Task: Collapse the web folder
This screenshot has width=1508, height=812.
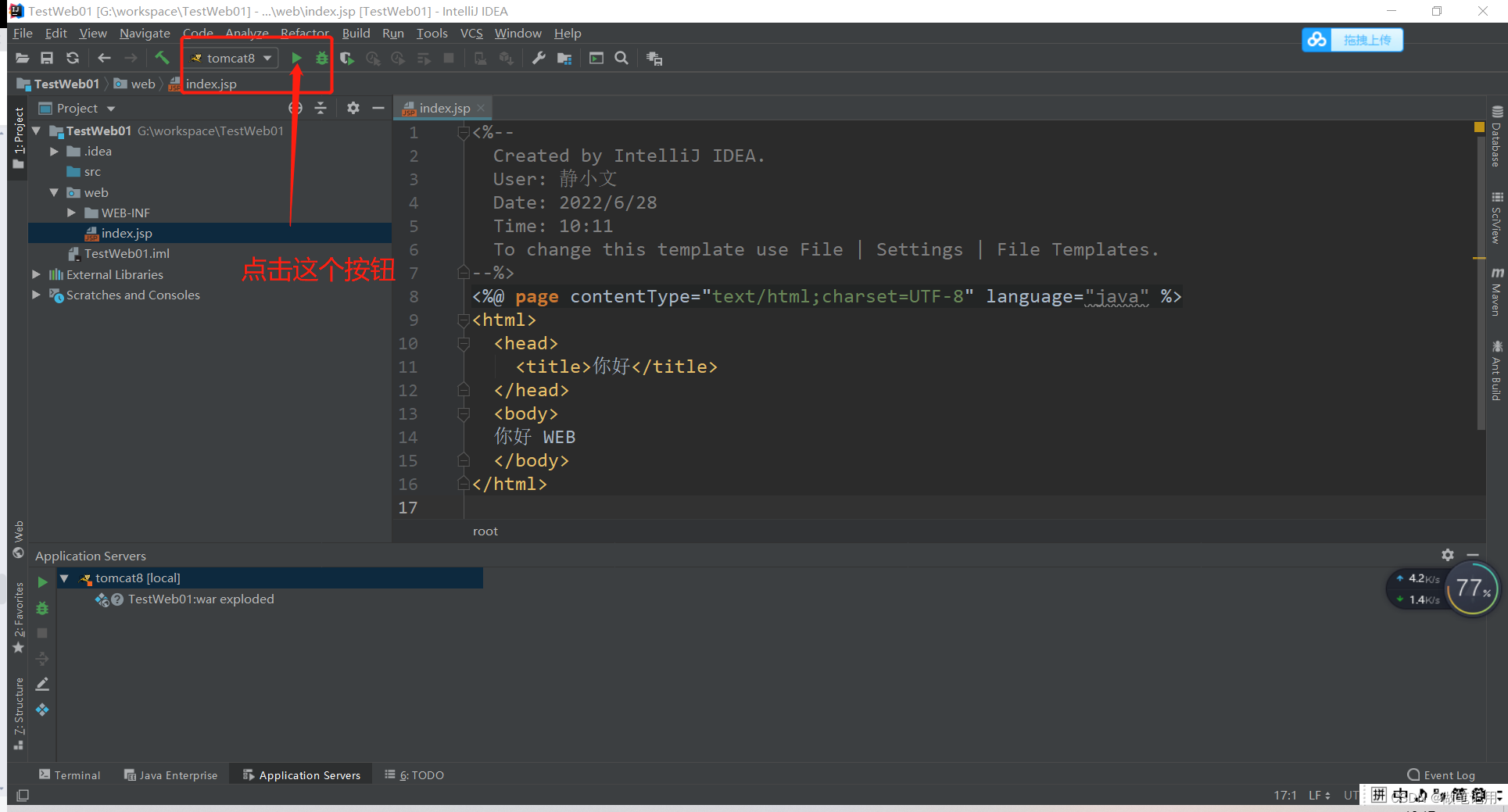Action: point(54,192)
